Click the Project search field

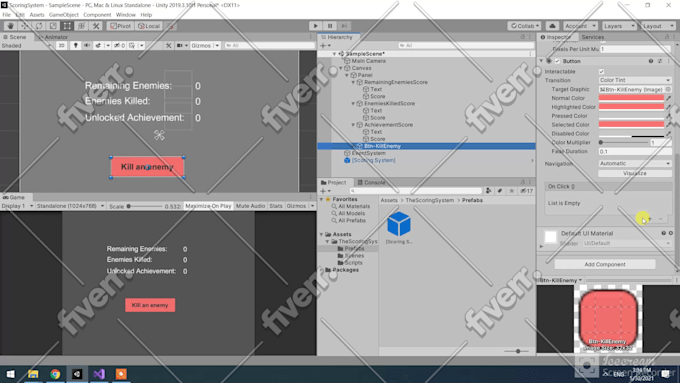pyautogui.click(x=416, y=191)
